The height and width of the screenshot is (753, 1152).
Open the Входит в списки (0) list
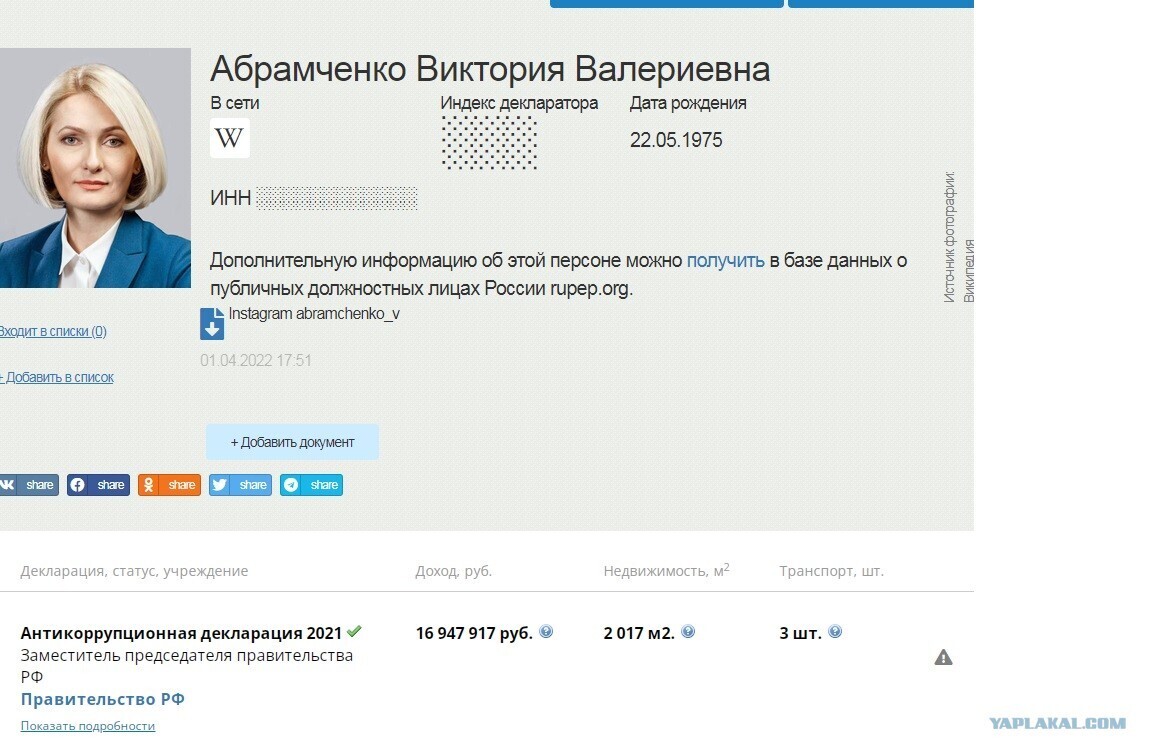click(52, 331)
